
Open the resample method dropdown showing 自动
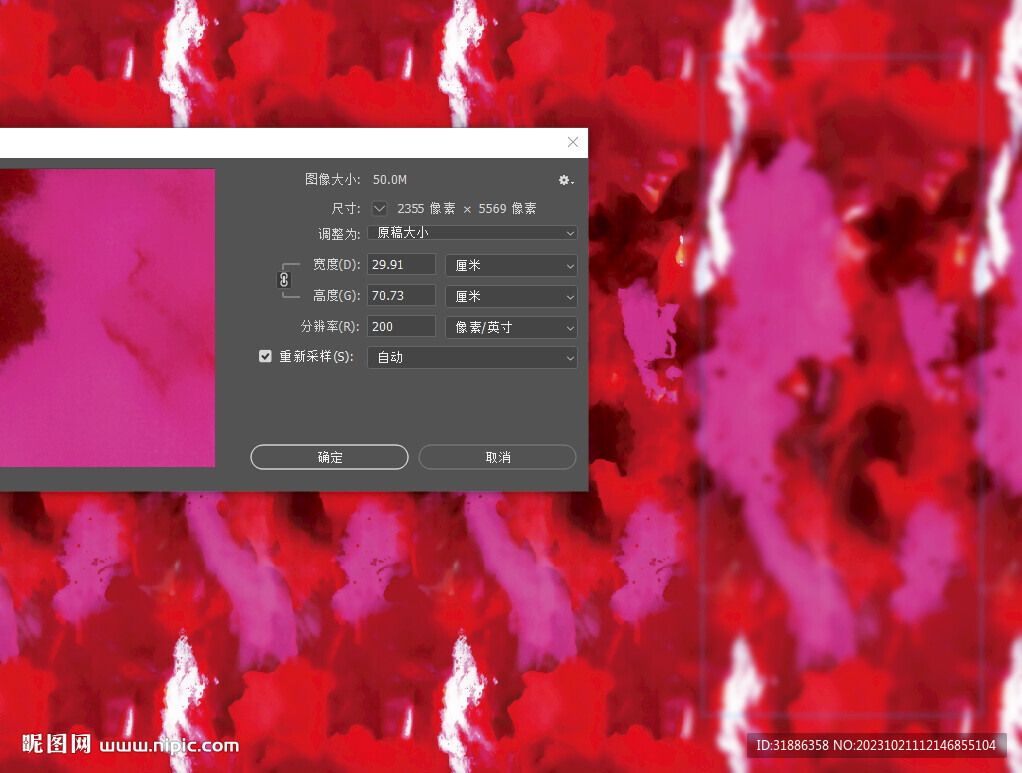click(x=471, y=357)
